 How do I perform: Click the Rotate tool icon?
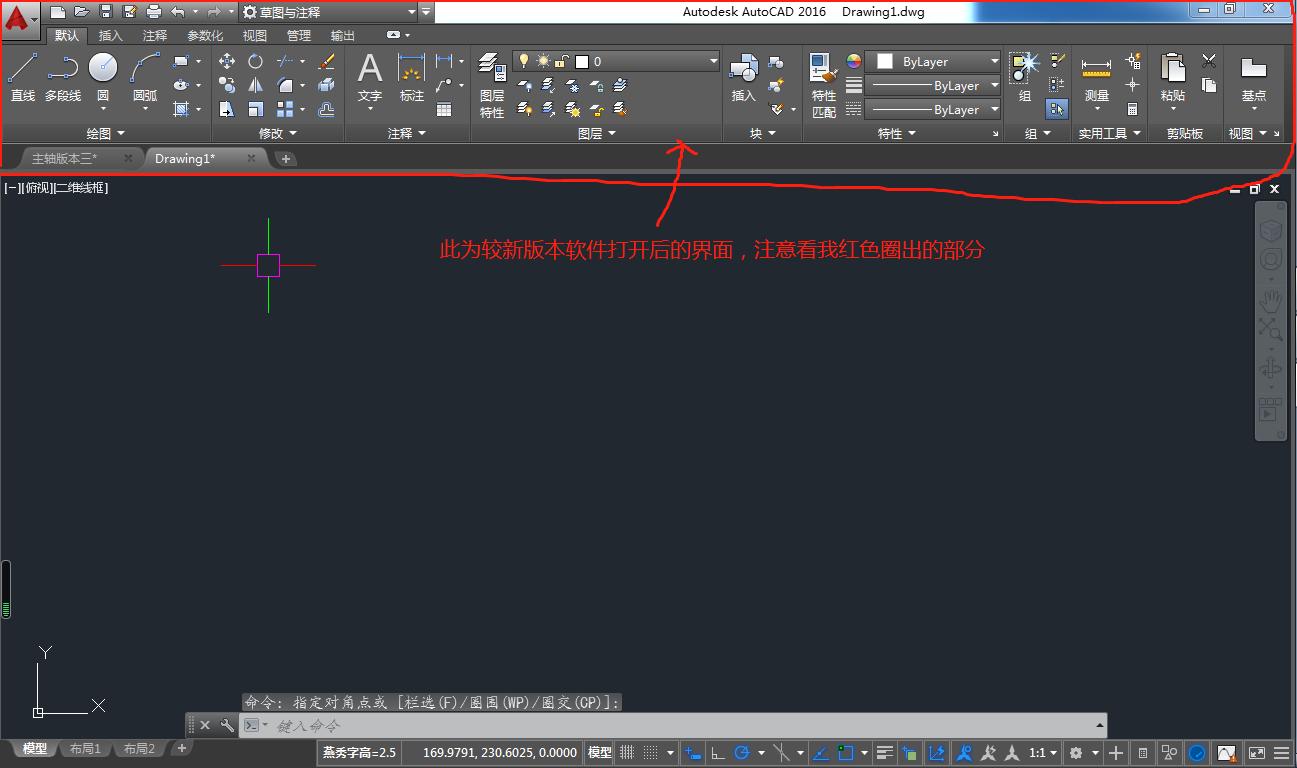[x=255, y=62]
